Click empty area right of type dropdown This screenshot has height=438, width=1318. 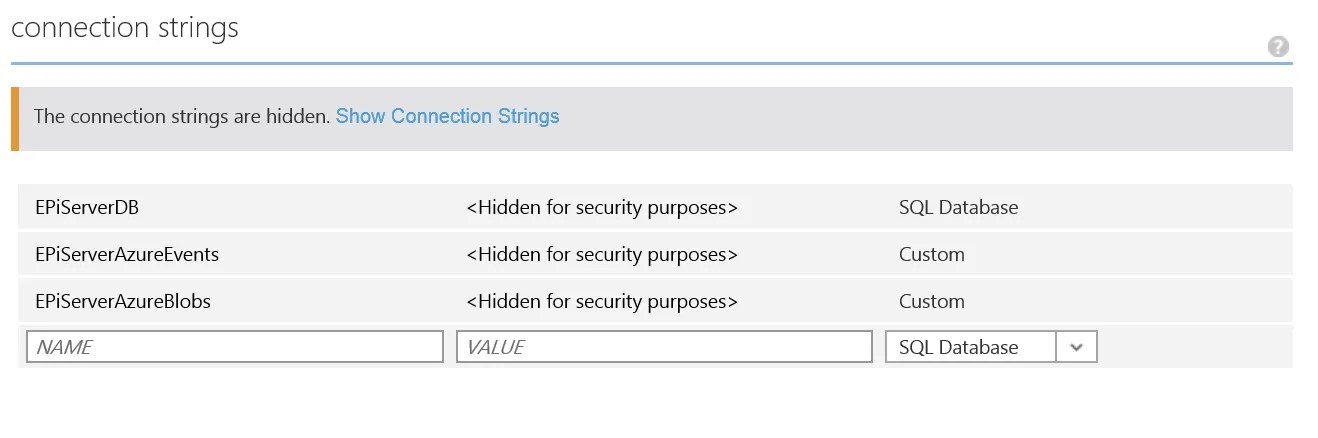tap(1195, 347)
